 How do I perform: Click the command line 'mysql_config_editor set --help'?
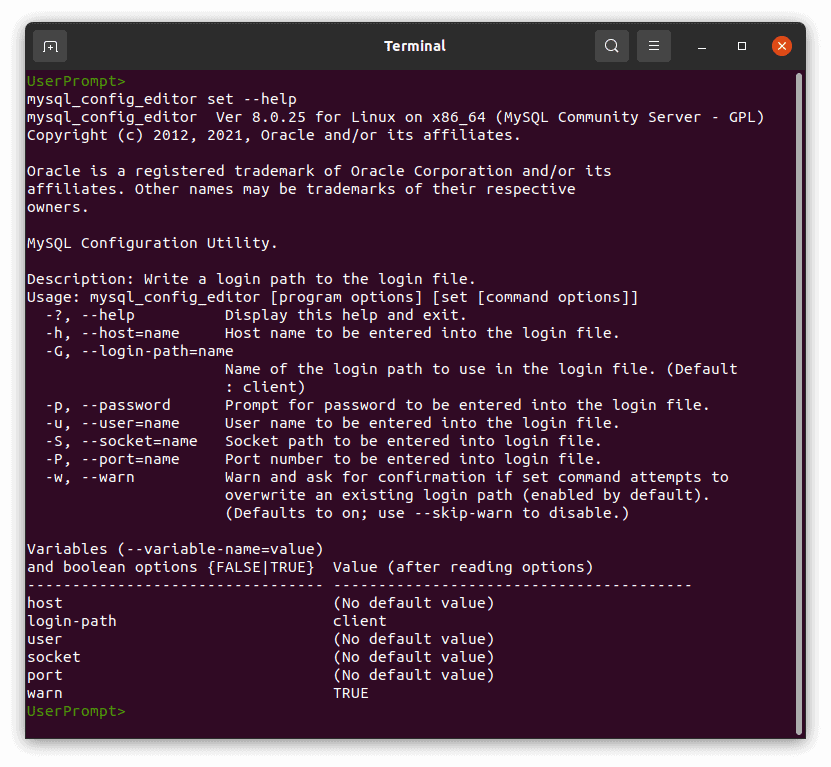(162, 99)
